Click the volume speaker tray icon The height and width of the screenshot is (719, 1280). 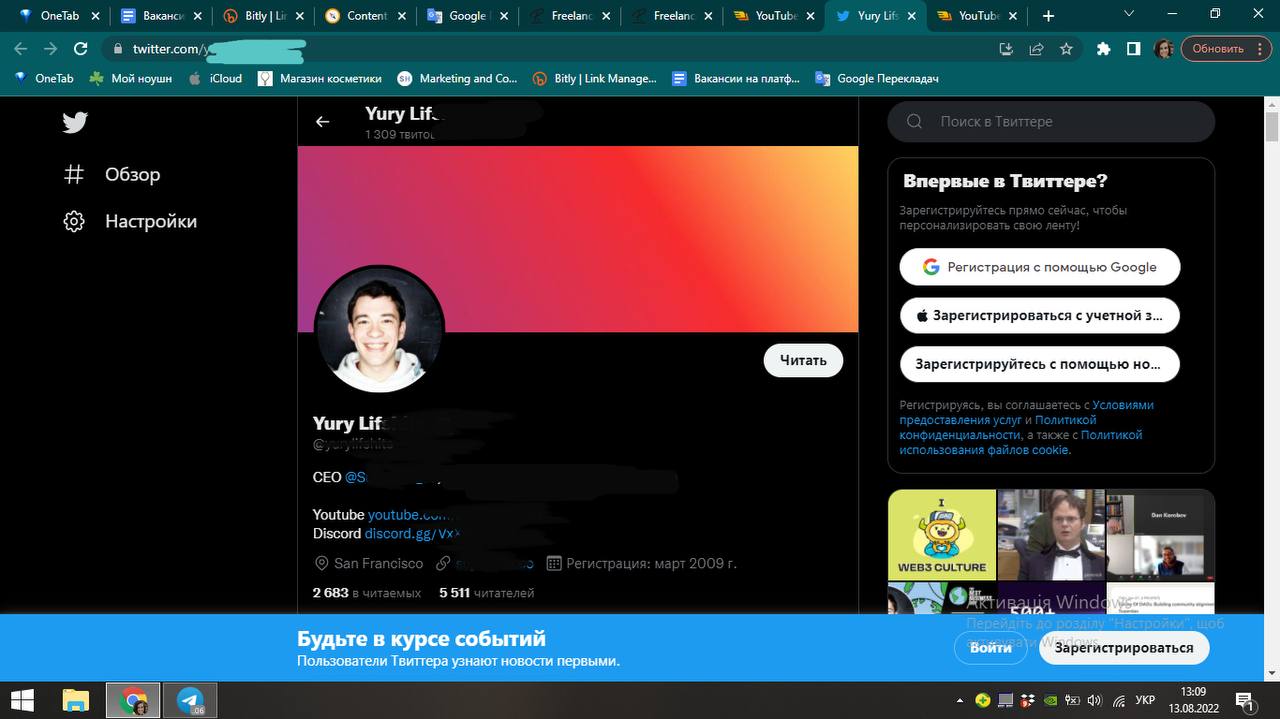pos(1094,700)
